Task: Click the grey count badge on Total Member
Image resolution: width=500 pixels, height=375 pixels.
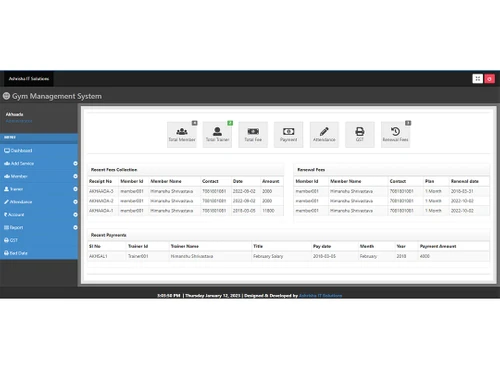Action: click(x=195, y=123)
